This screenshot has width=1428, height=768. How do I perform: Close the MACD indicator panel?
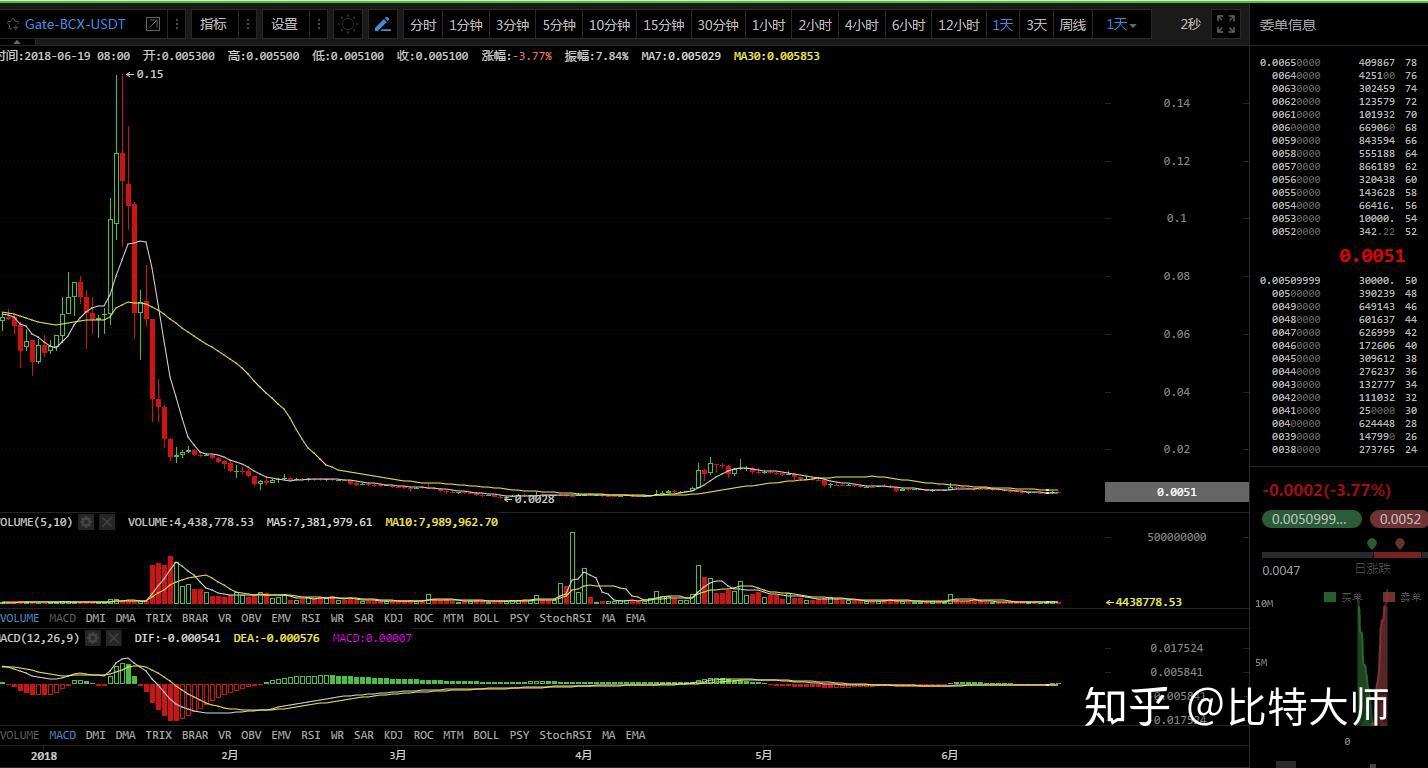[113, 638]
